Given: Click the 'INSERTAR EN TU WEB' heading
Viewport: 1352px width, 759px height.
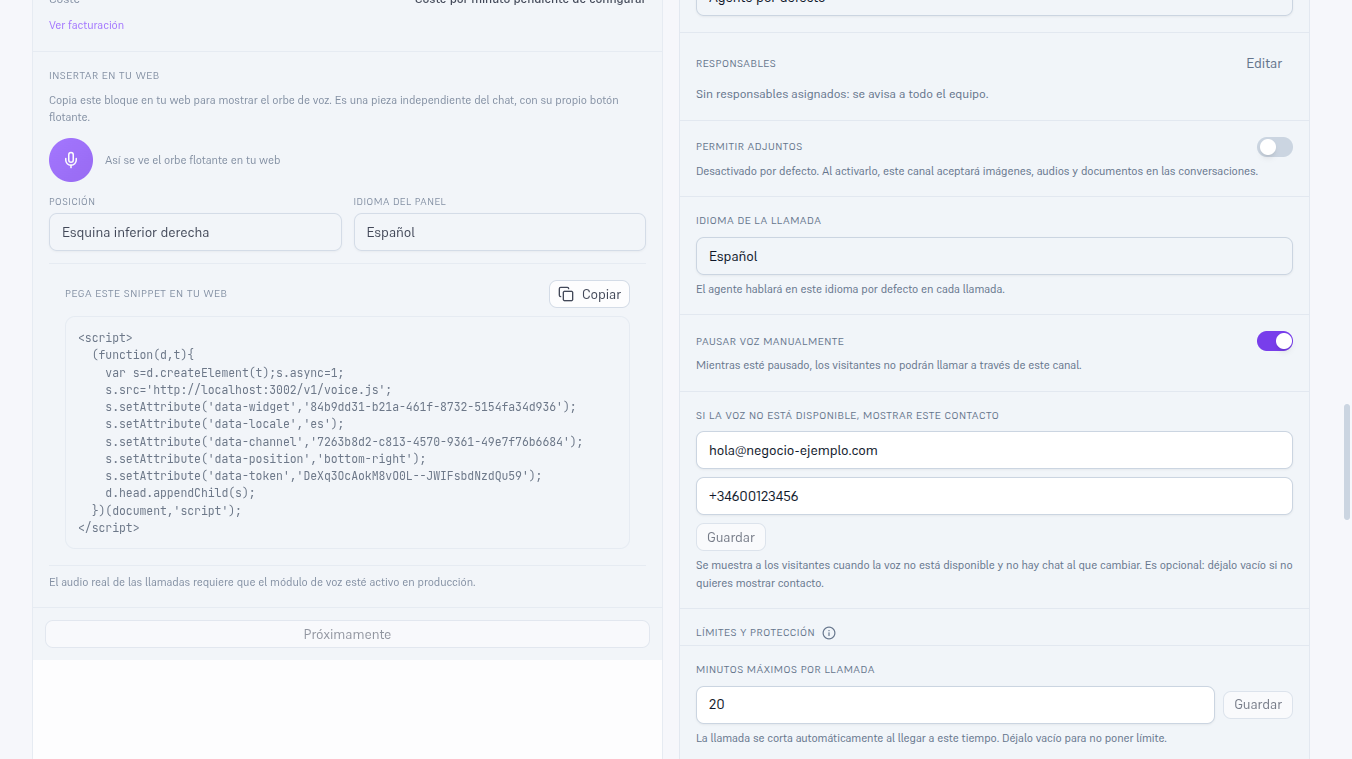Looking at the screenshot, I should (x=104, y=76).
